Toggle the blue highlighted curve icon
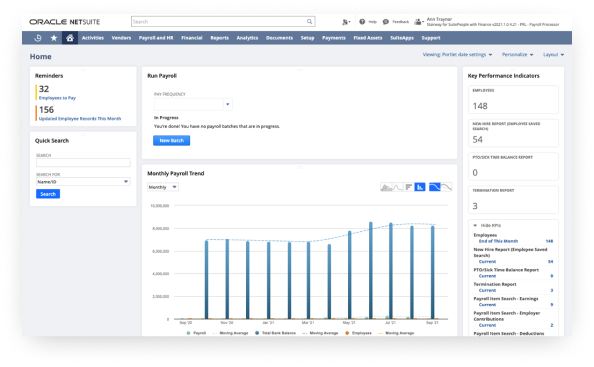 (435, 187)
